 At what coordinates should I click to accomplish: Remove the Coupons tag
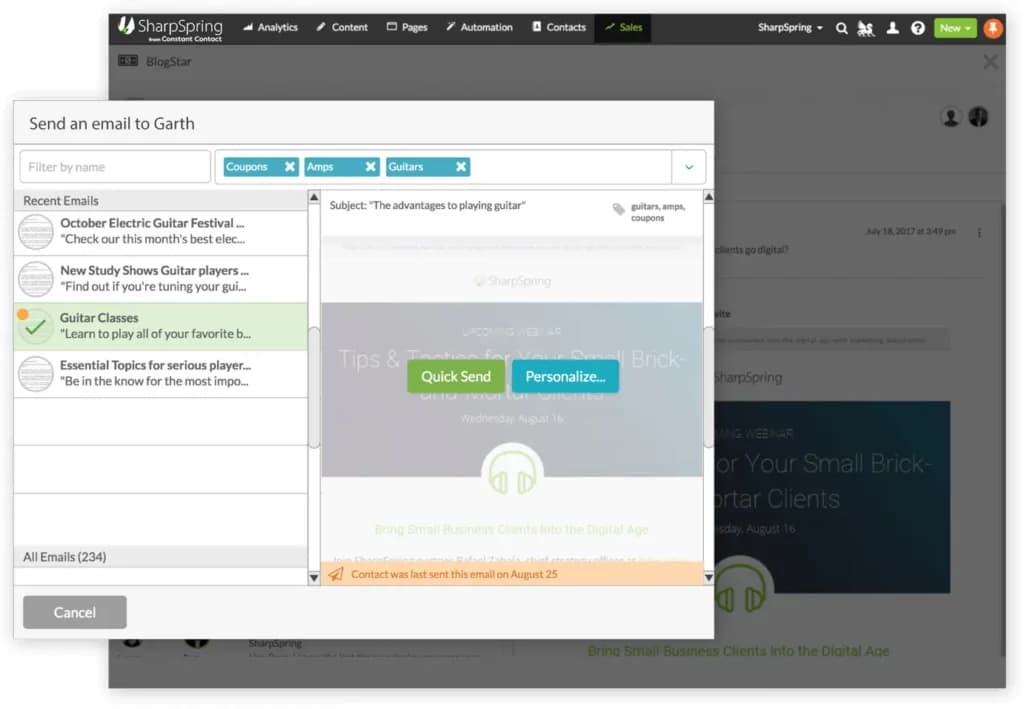(x=290, y=166)
